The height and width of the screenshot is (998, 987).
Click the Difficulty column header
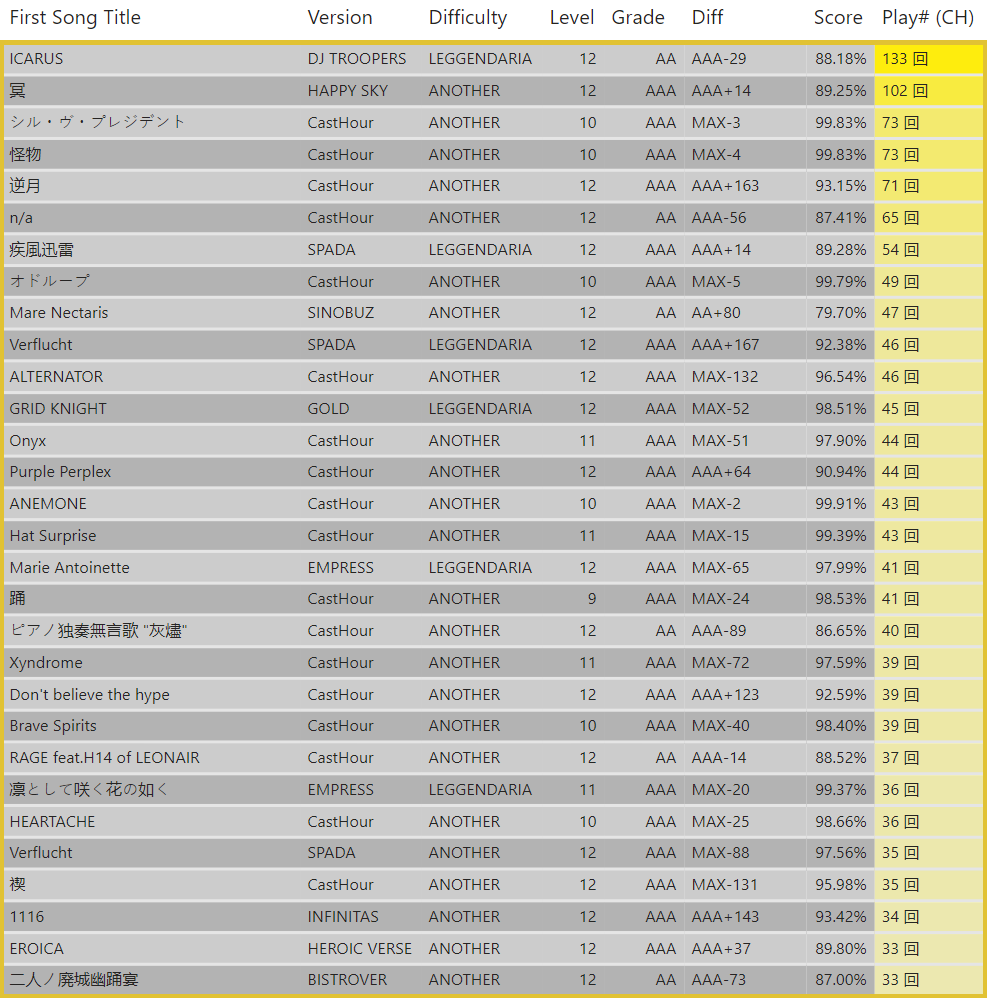[468, 18]
